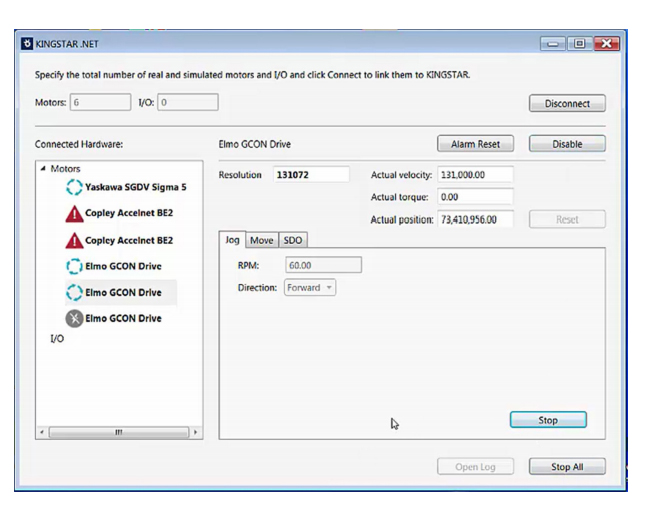The width and height of the screenshot is (645, 519).
Task: Click the RPM input field
Action: click(x=323, y=265)
